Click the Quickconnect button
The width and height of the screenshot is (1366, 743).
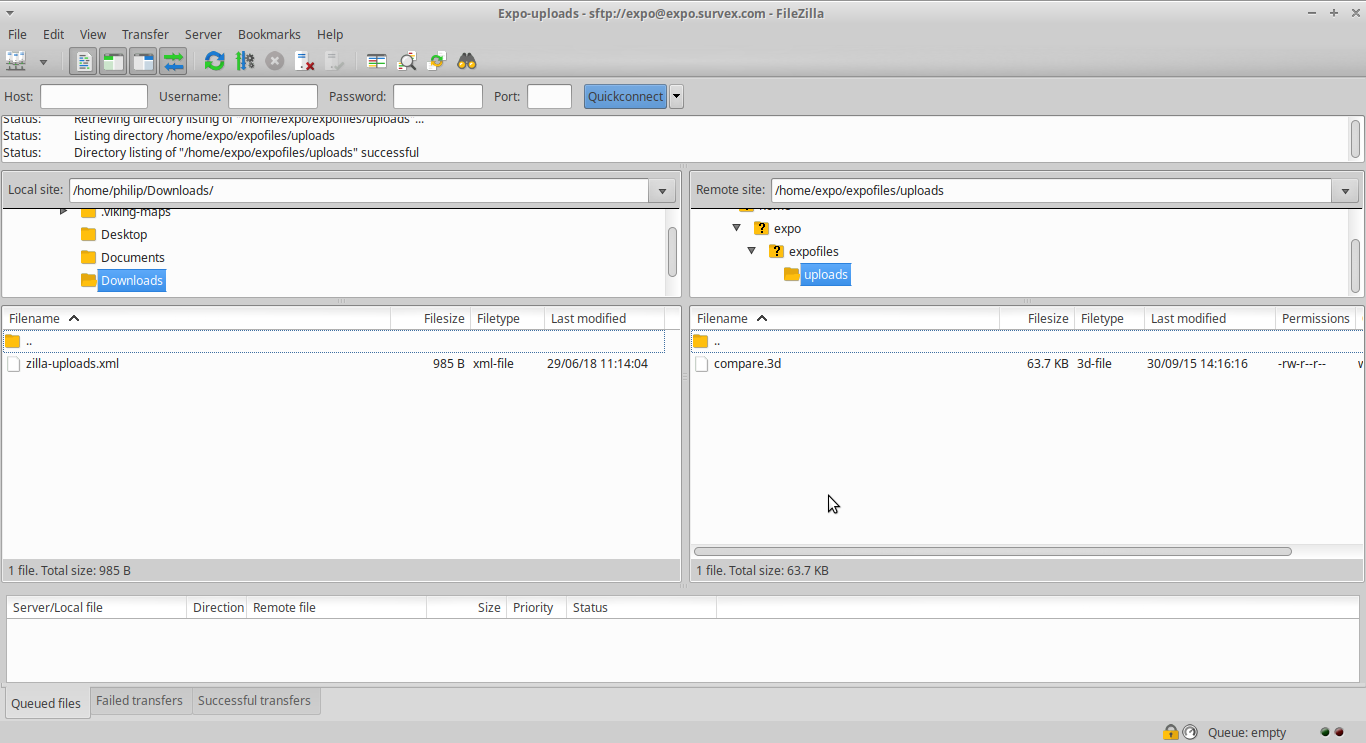pos(625,97)
